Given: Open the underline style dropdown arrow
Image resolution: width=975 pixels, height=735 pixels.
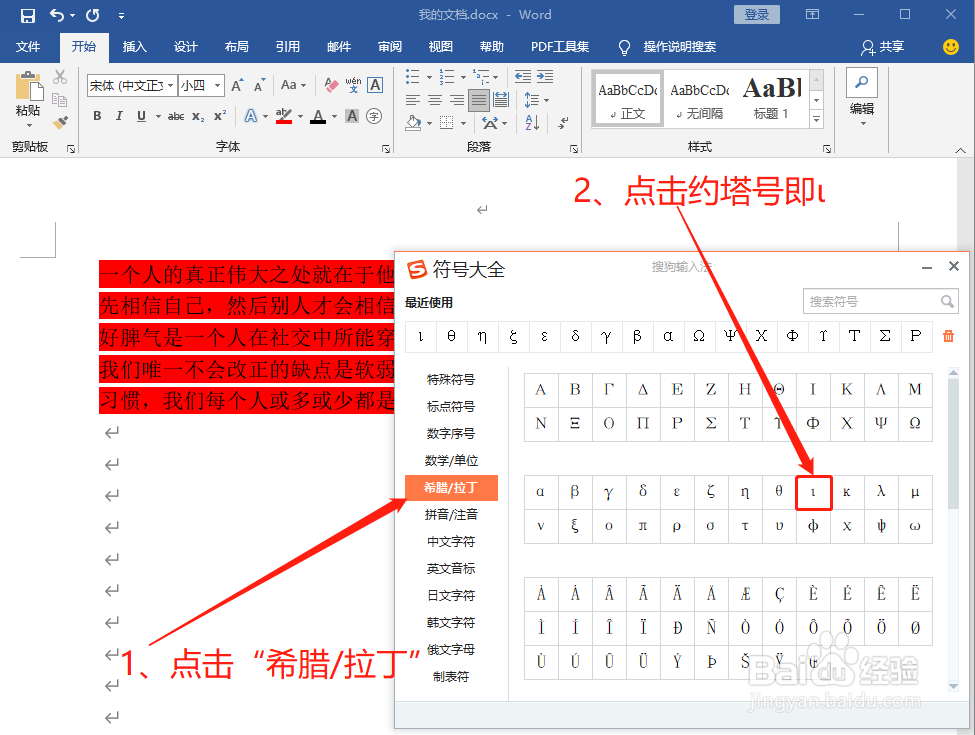Looking at the screenshot, I should 158,116.
